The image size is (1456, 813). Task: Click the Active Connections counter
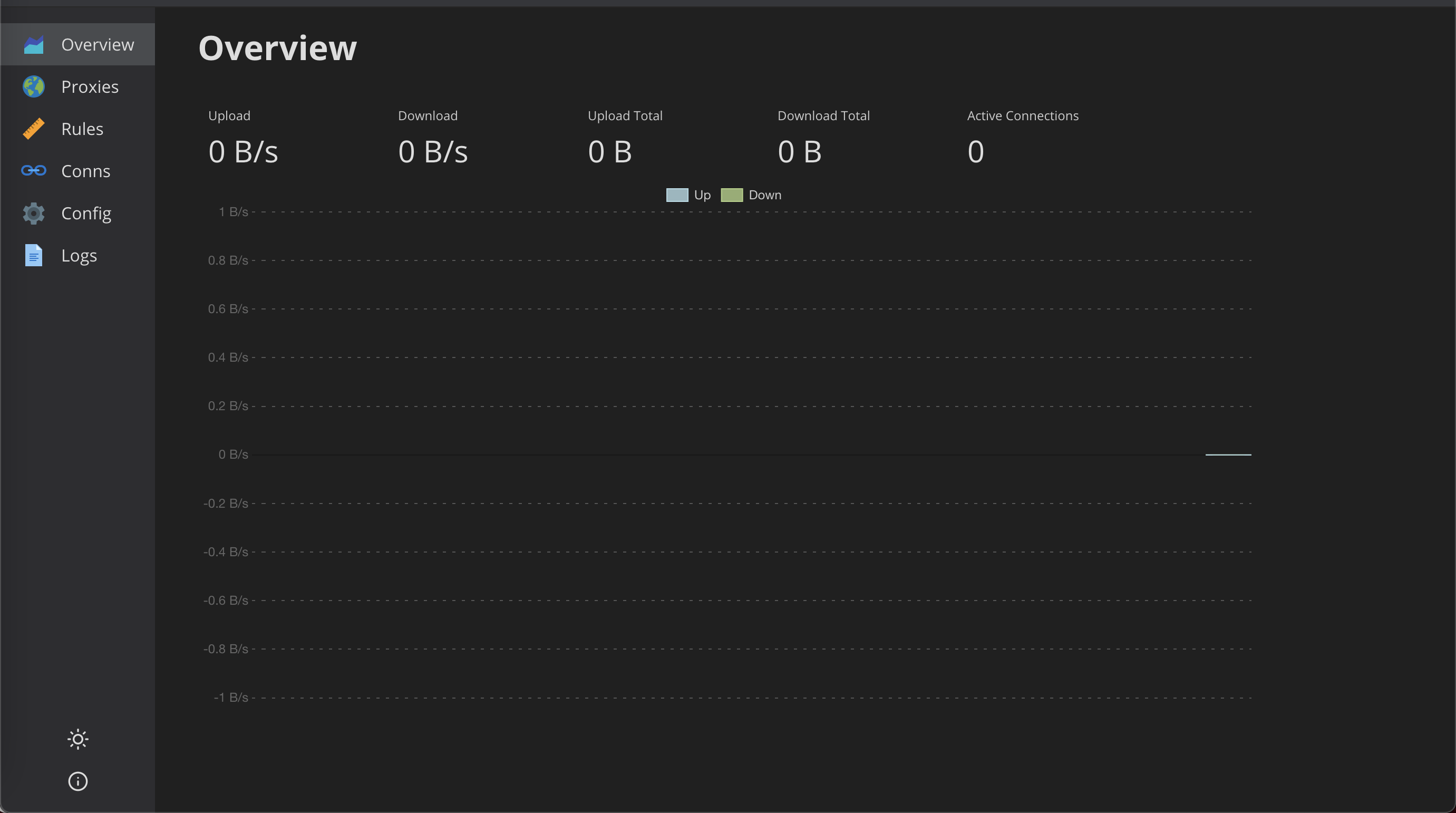[x=976, y=151]
